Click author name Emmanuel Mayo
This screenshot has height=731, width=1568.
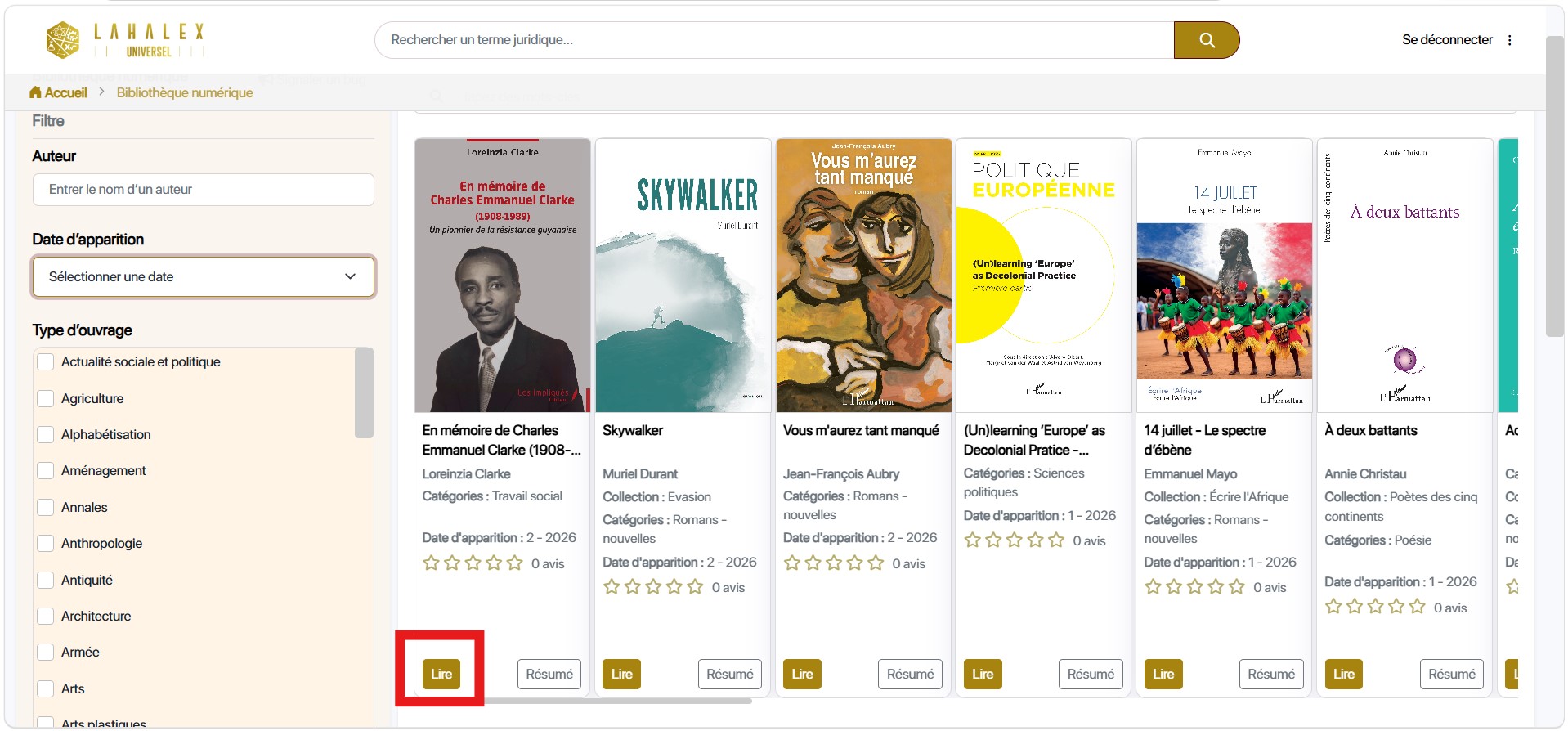pos(1190,473)
